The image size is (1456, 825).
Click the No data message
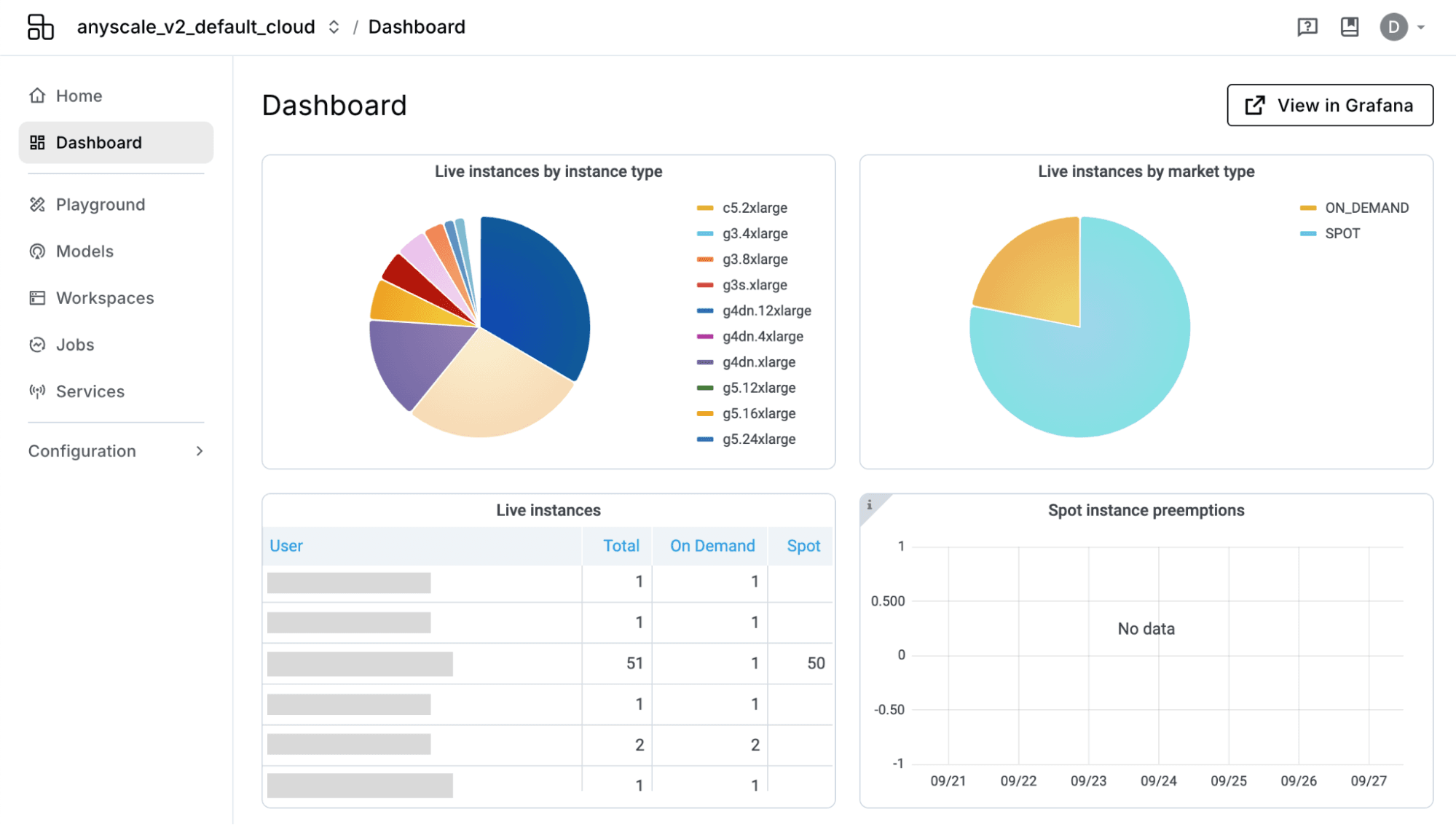pos(1146,628)
